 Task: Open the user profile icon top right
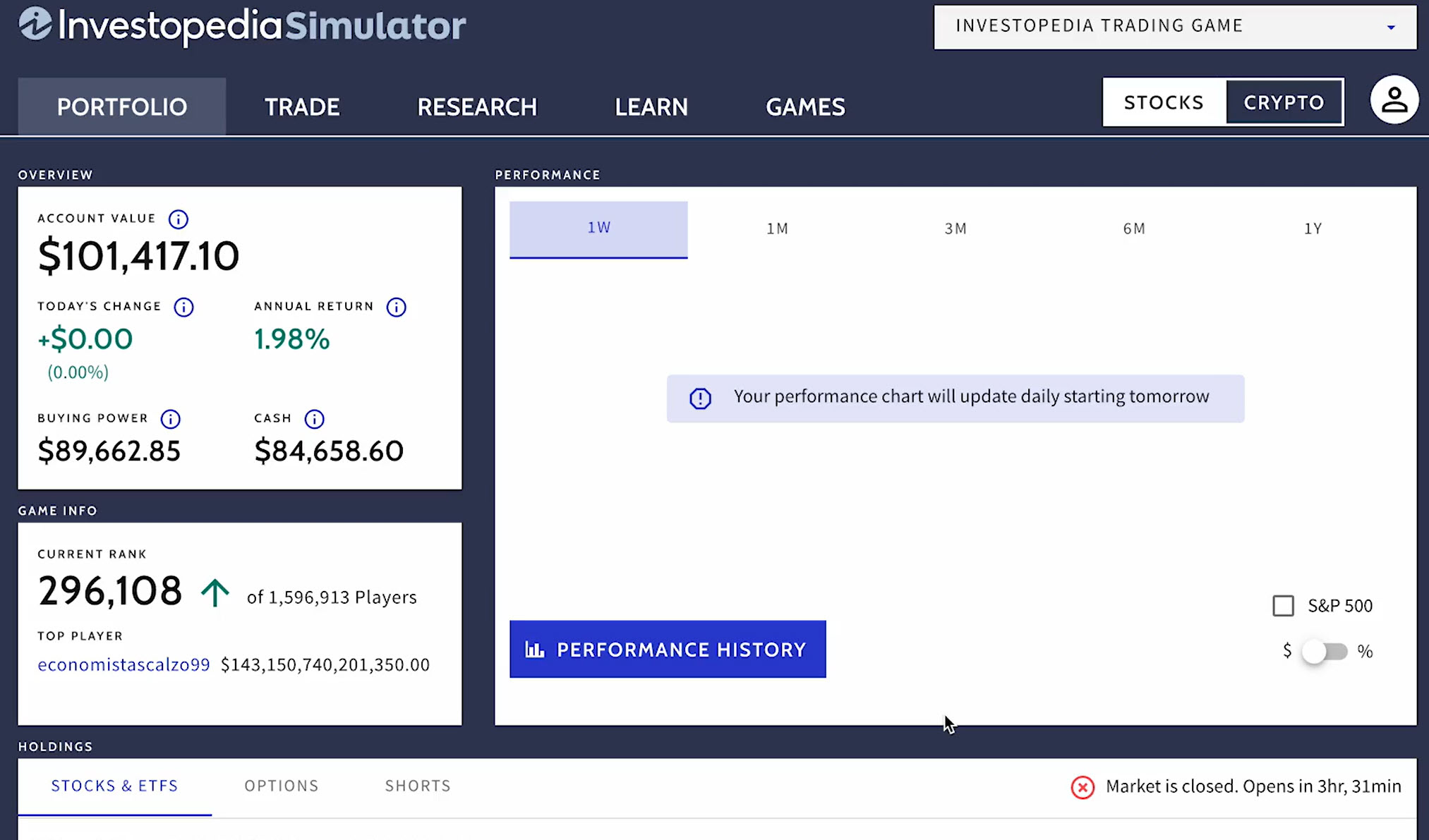click(1394, 99)
